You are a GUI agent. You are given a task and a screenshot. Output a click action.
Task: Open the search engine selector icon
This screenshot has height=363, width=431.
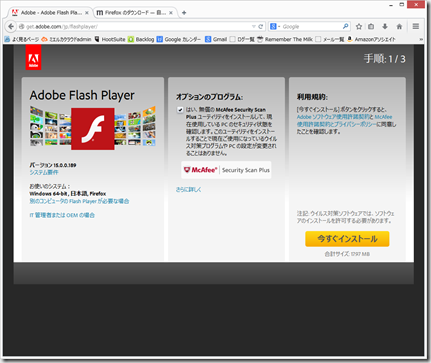[x=275, y=26]
